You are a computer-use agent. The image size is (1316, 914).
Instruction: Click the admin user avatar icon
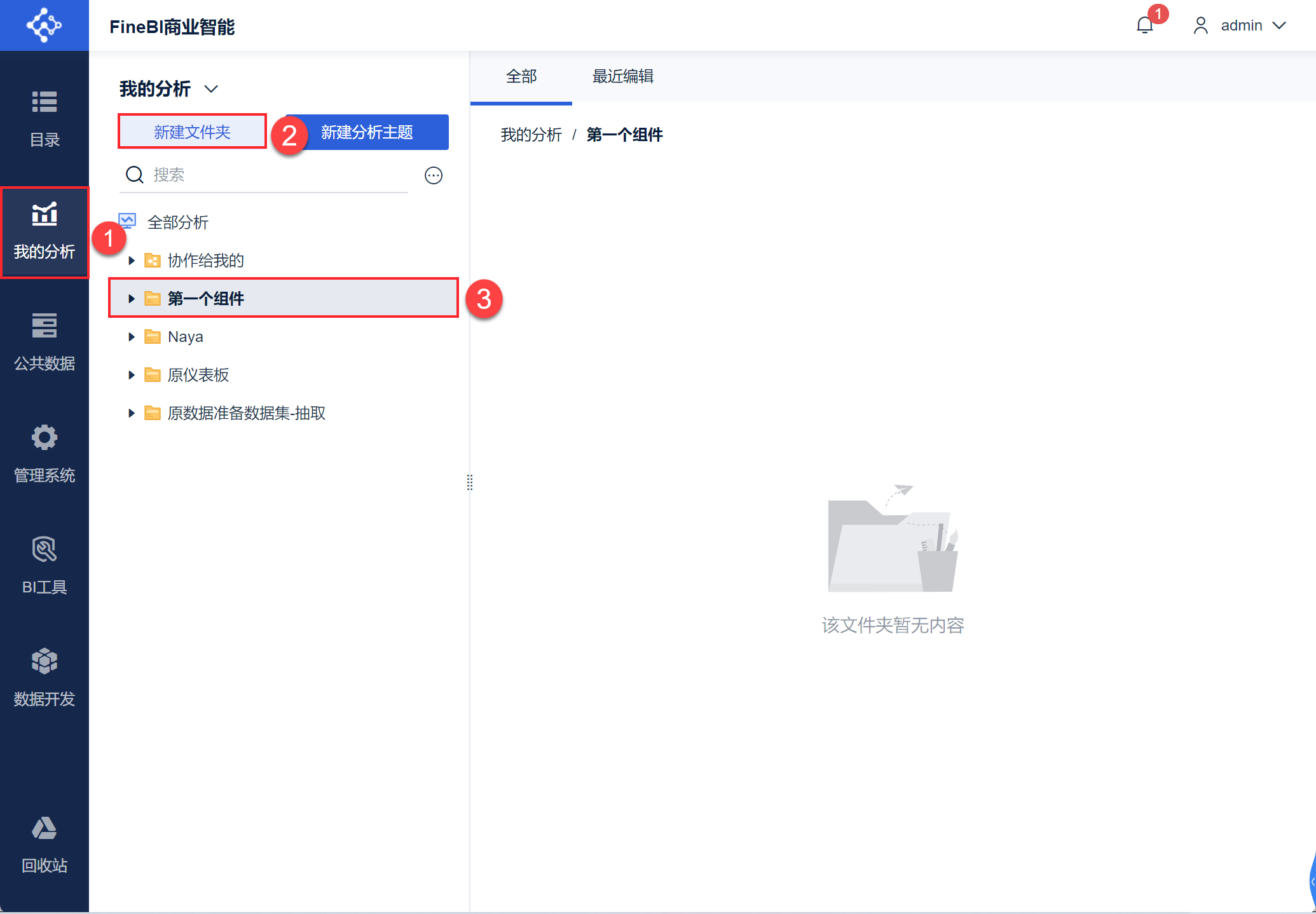[x=1200, y=25]
